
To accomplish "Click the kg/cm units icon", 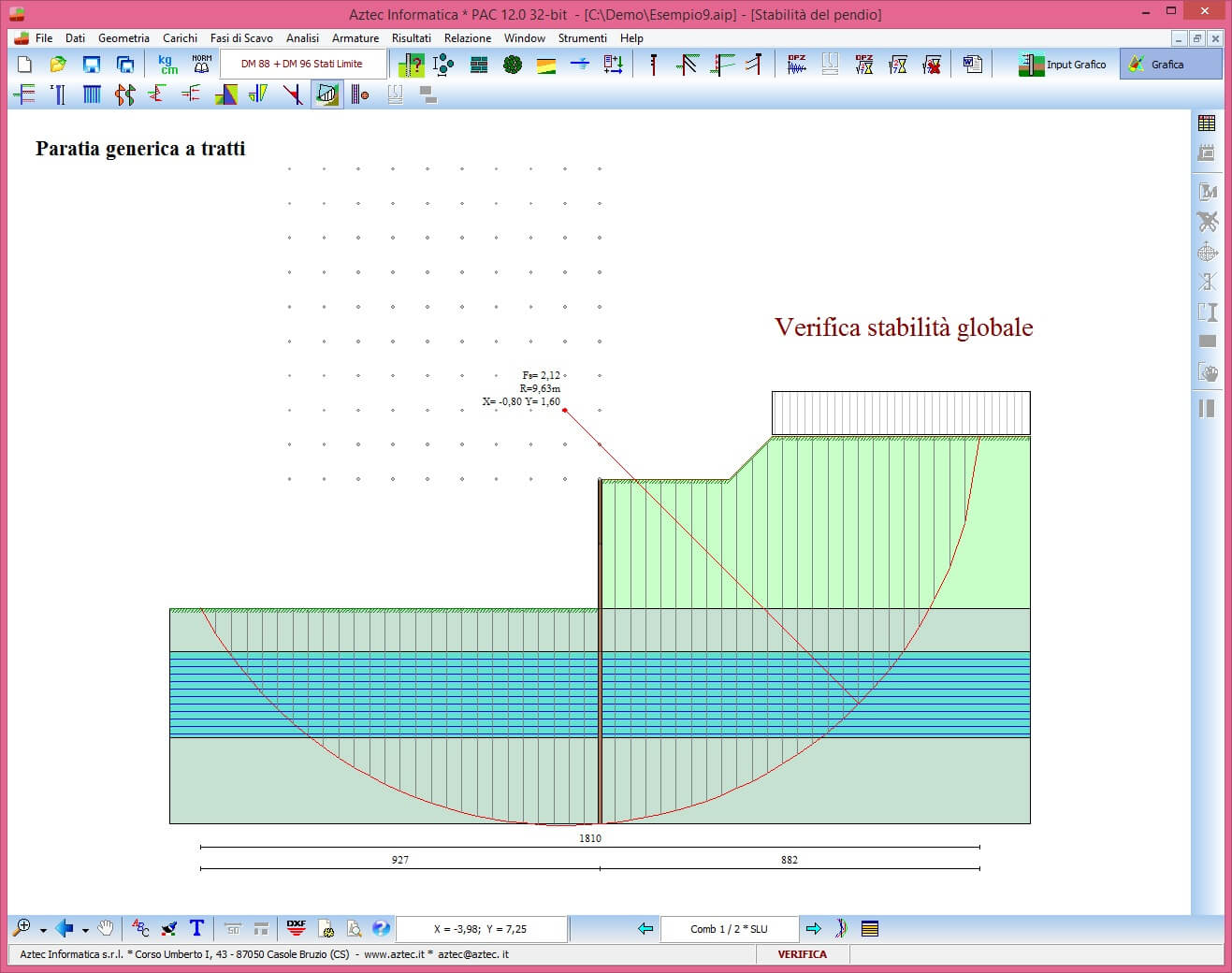I will point(167,65).
